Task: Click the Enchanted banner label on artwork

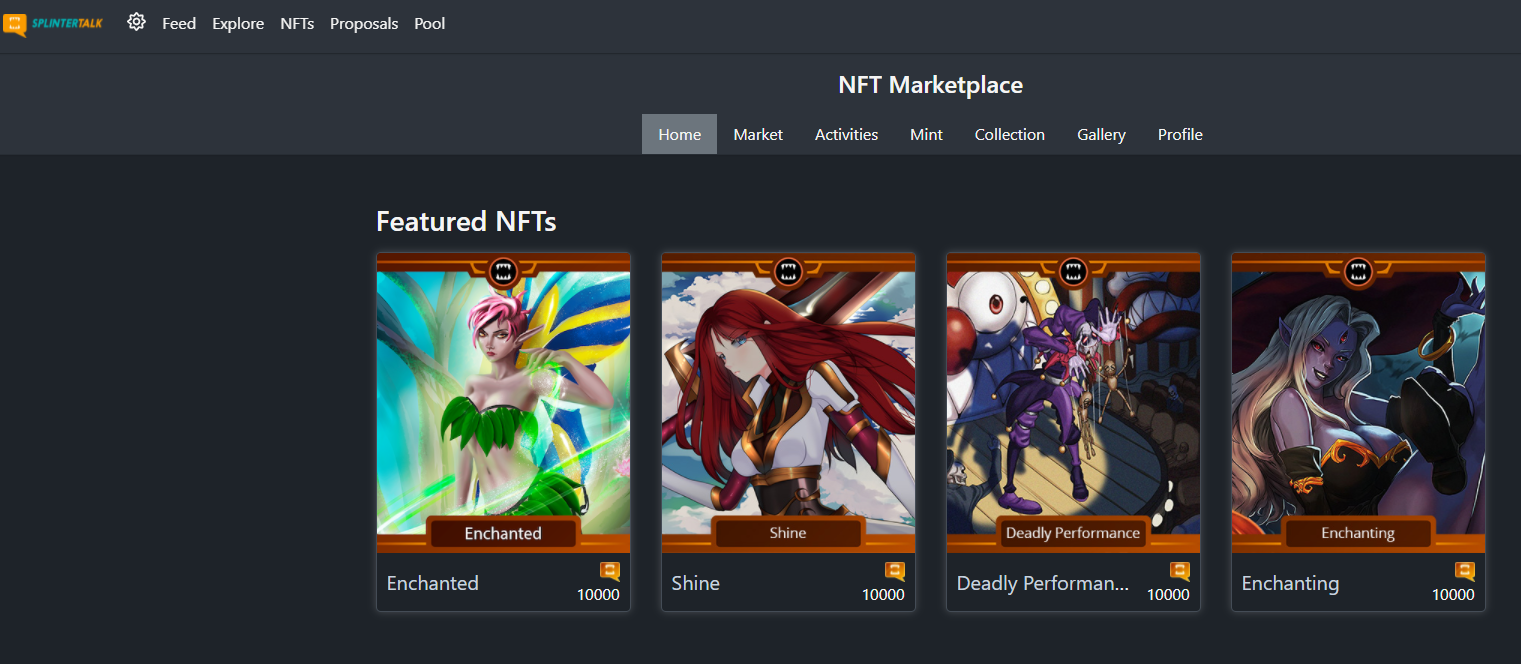Action: [503, 533]
